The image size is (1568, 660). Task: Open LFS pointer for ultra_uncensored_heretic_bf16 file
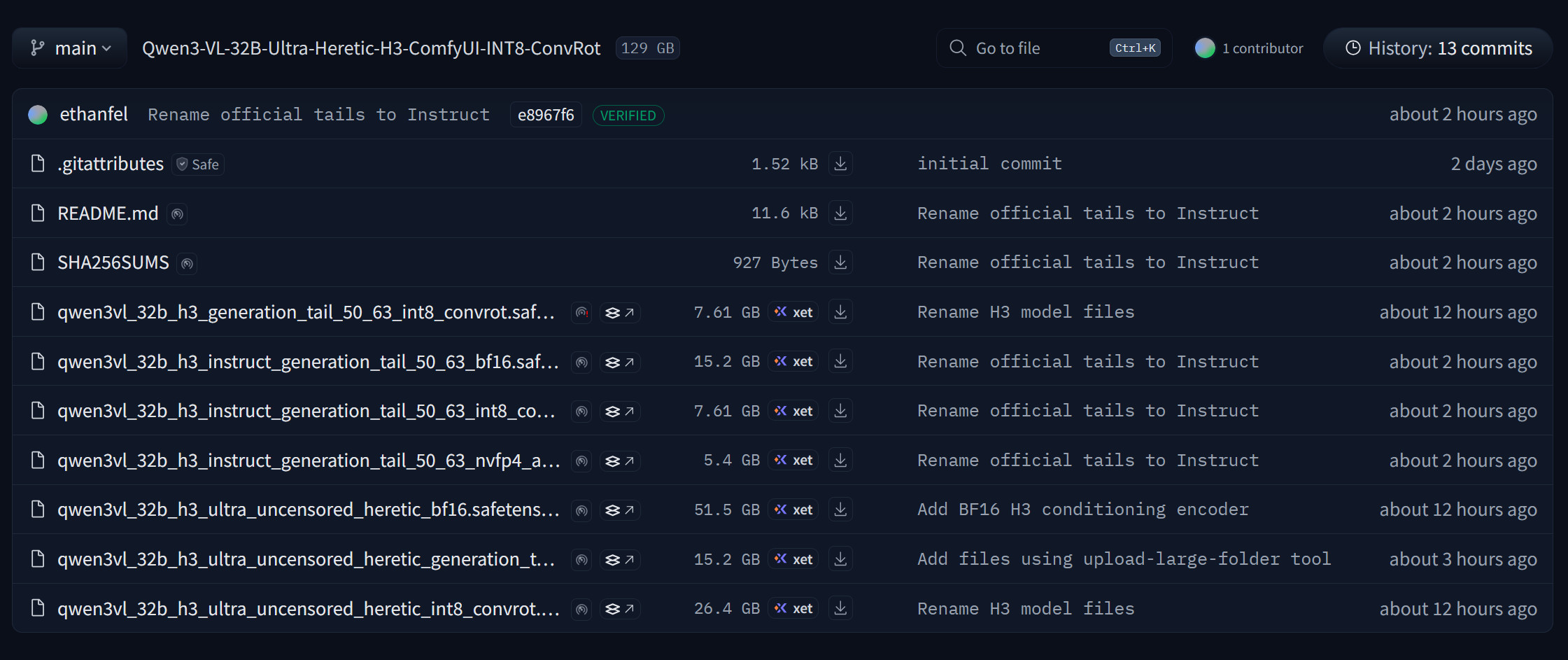click(x=620, y=511)
